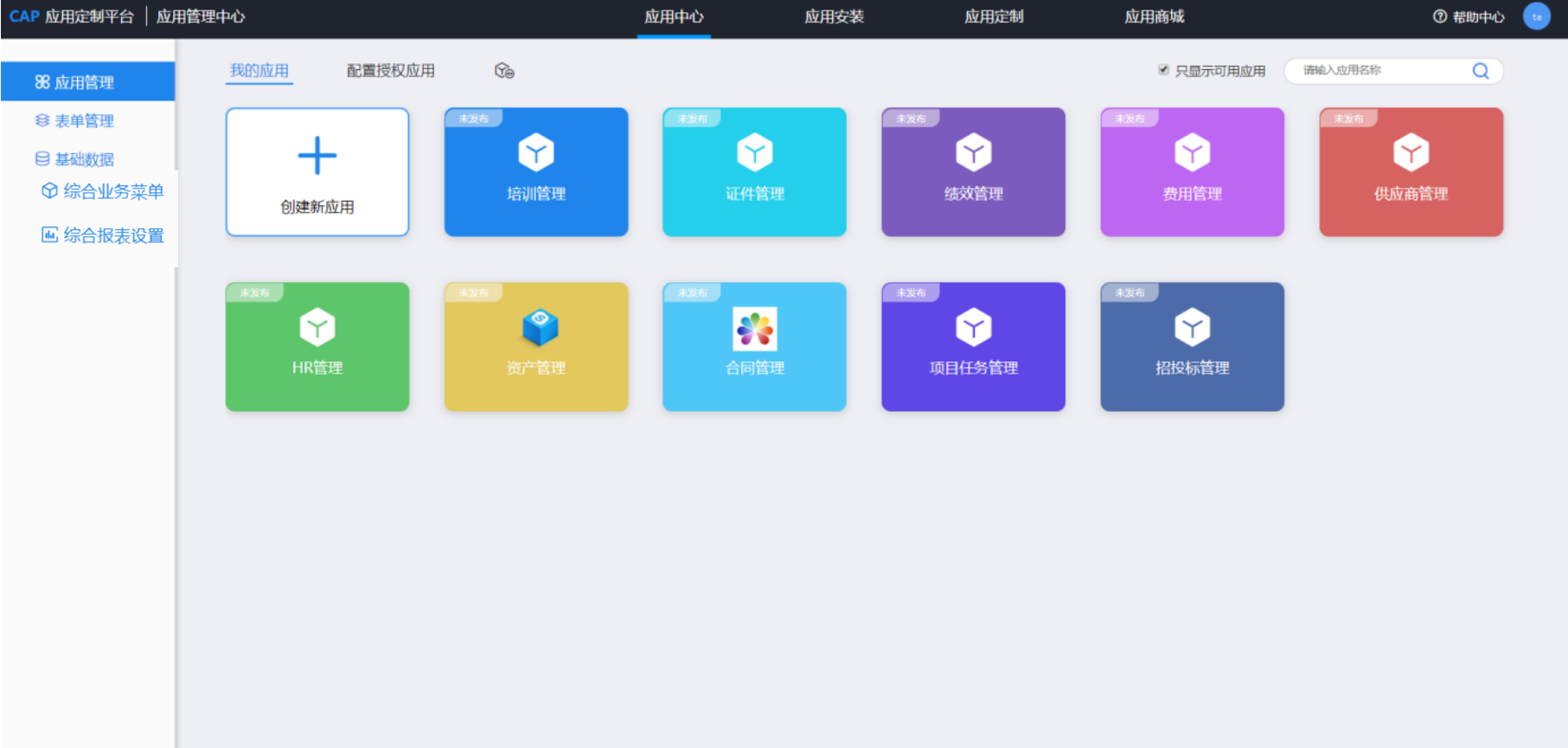This screenshot has width=1568, height=748.
Task: Click the 培训管理 card label
Action: (536, 194)
